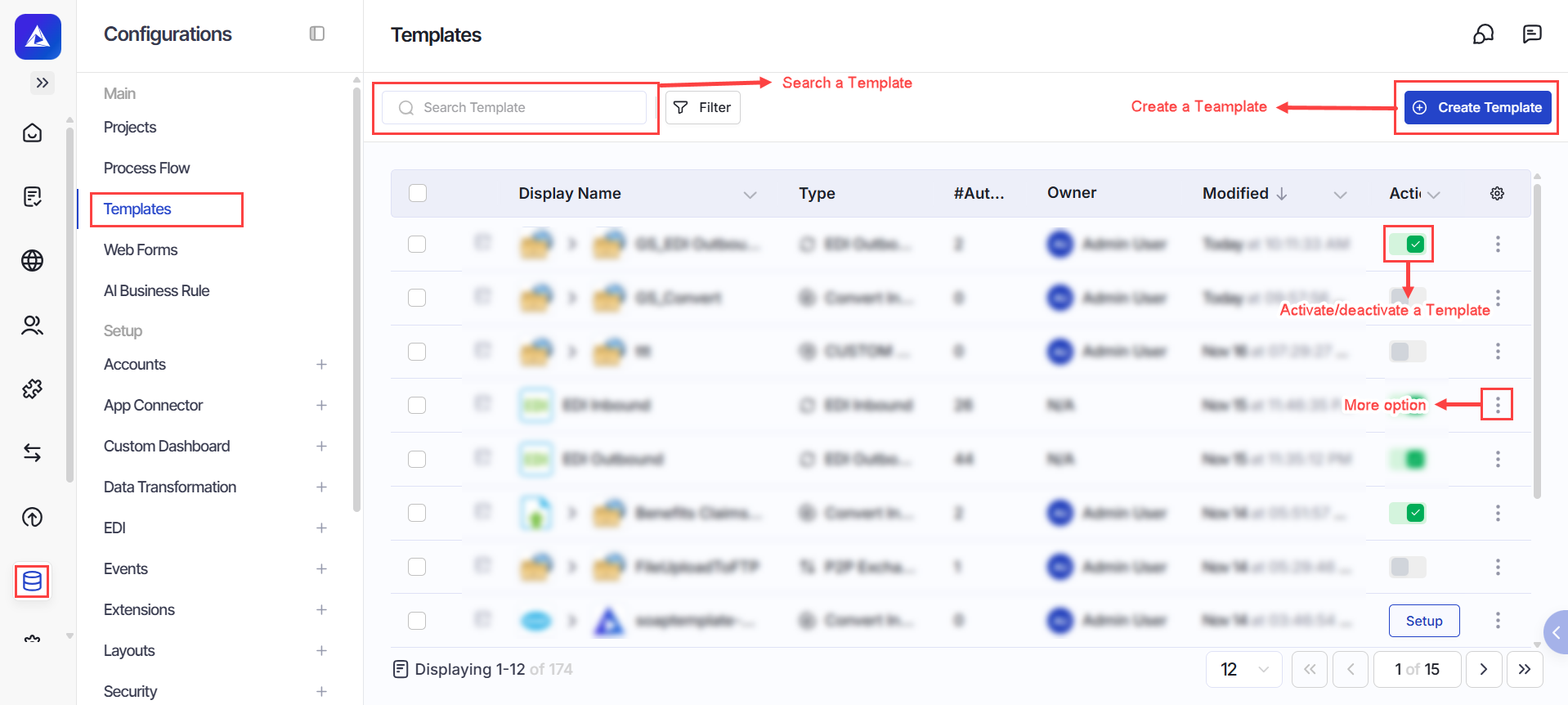Toggle the active switch on the third template row

[1409, 352]
